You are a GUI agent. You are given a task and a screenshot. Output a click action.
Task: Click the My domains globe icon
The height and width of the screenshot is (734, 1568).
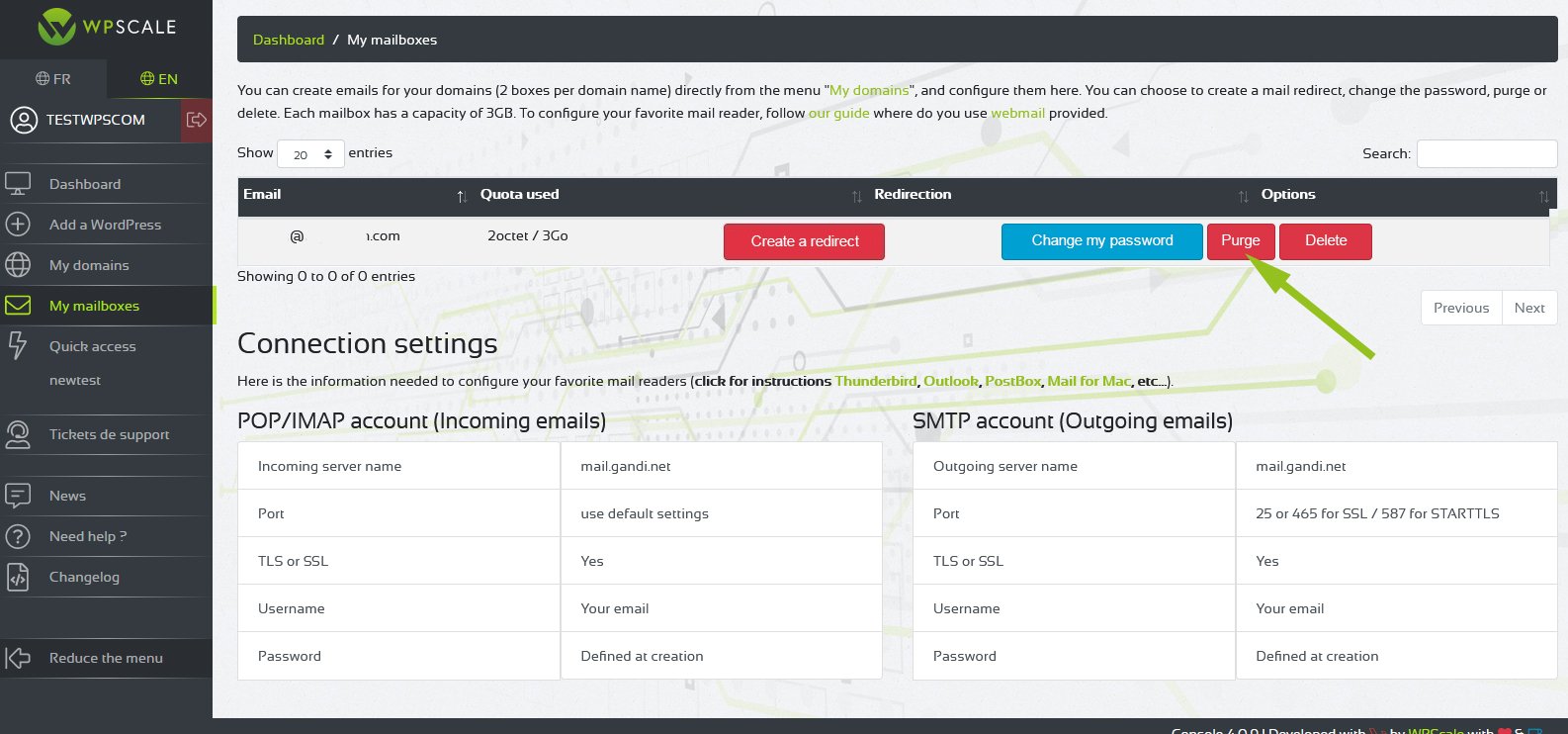coord(18,265)
